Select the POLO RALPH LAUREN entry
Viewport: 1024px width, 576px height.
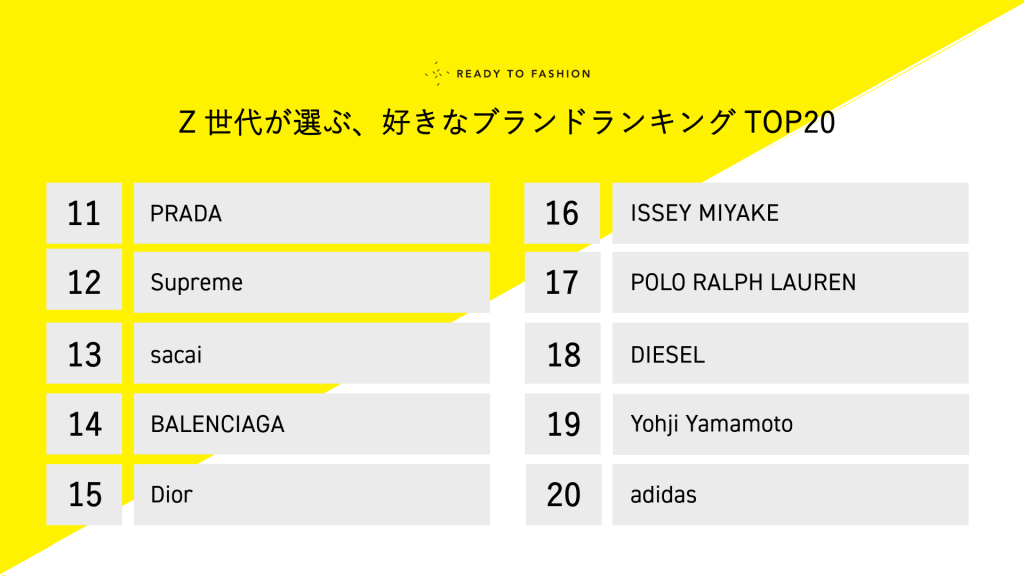pos(790,282)
